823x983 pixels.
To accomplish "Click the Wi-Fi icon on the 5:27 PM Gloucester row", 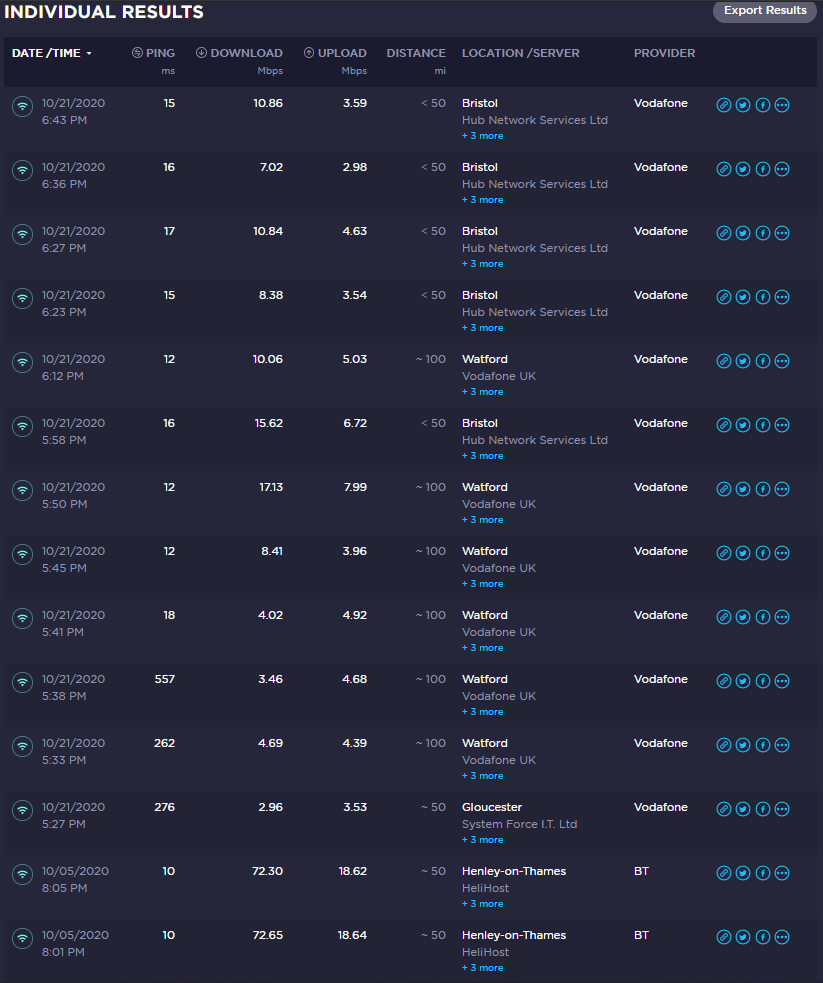I will pos(22,810).
